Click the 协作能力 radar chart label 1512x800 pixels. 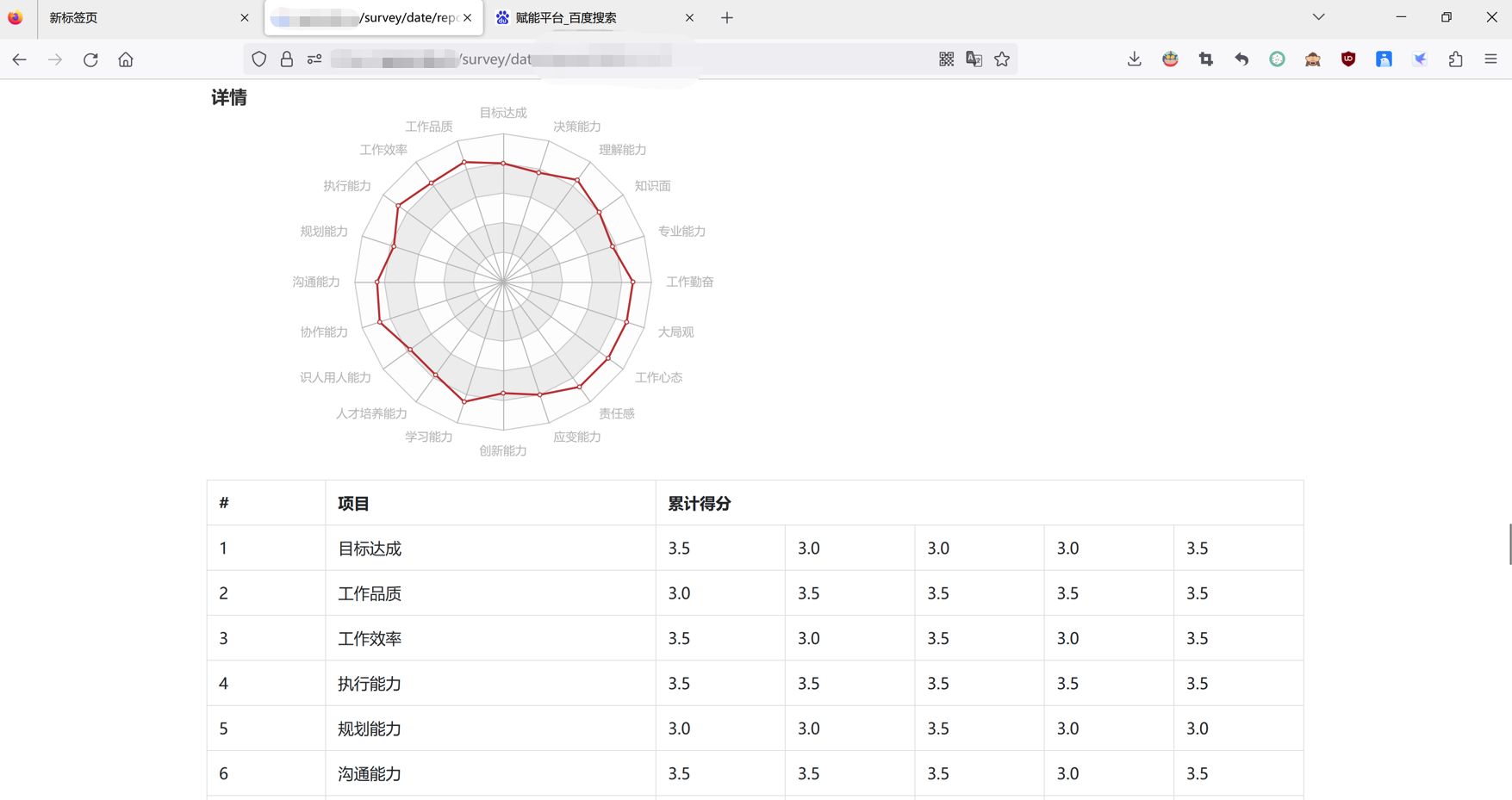tap(324, 332)
